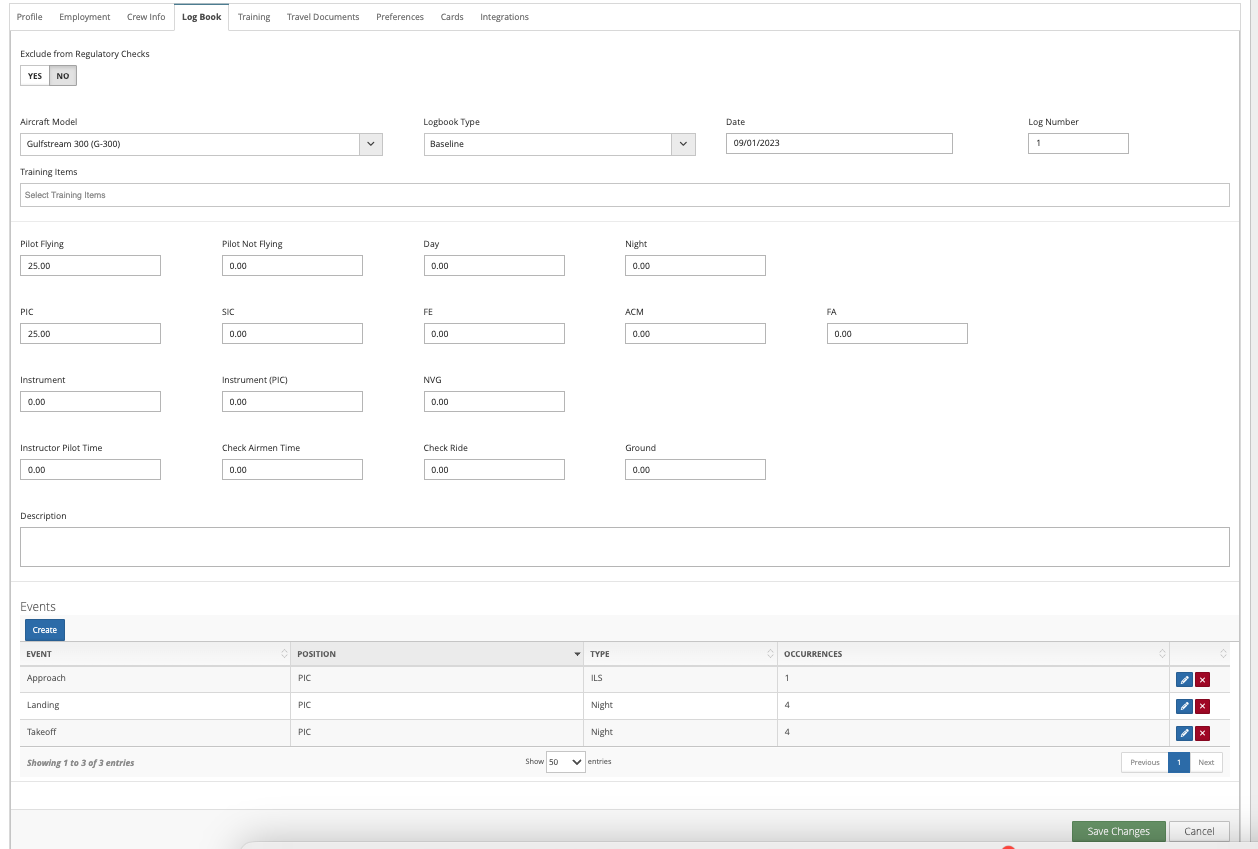
Task: Set Exclude from Regulatory Checks to No
Action: point(63,76)
